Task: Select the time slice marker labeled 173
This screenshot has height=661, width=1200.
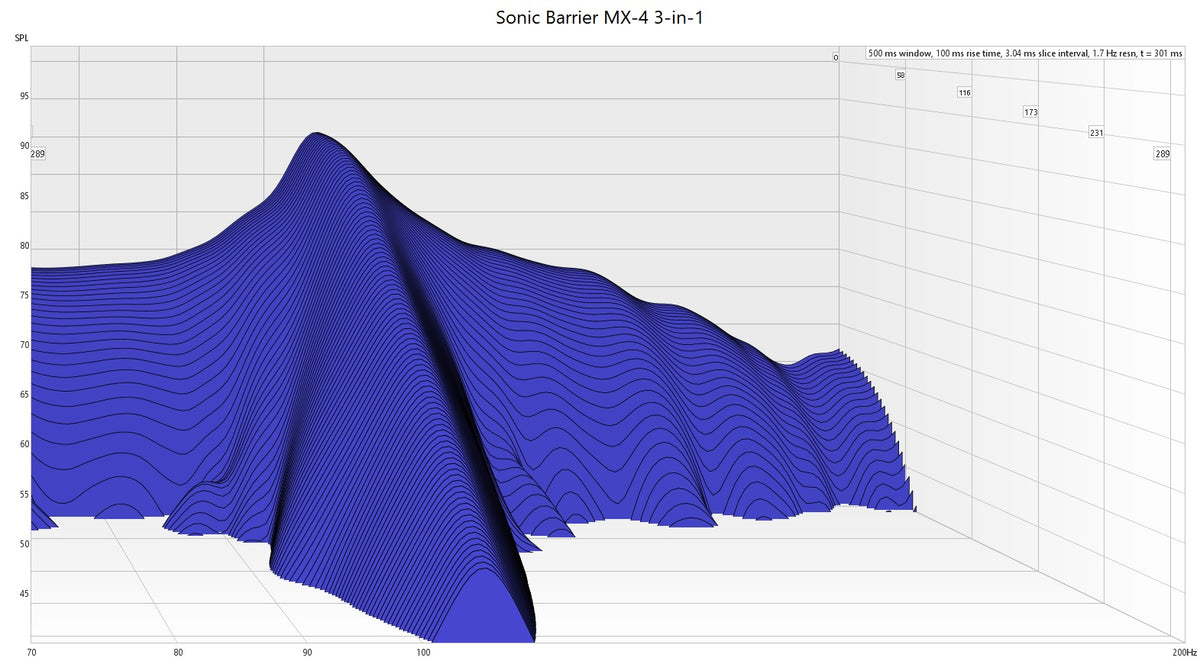Action: 1030,112
